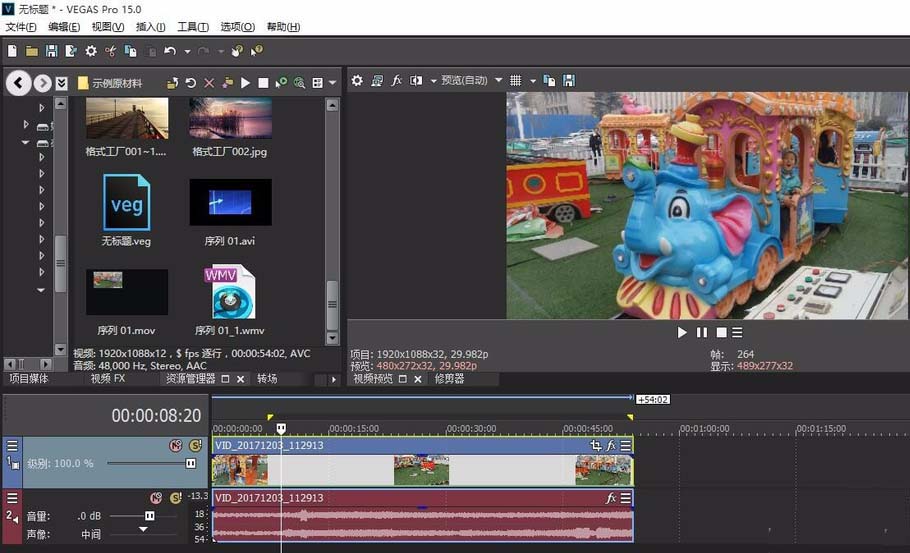Stop file preview in explorer toolbar
This screenshot has width=910, height=553.
coord(263,83)
